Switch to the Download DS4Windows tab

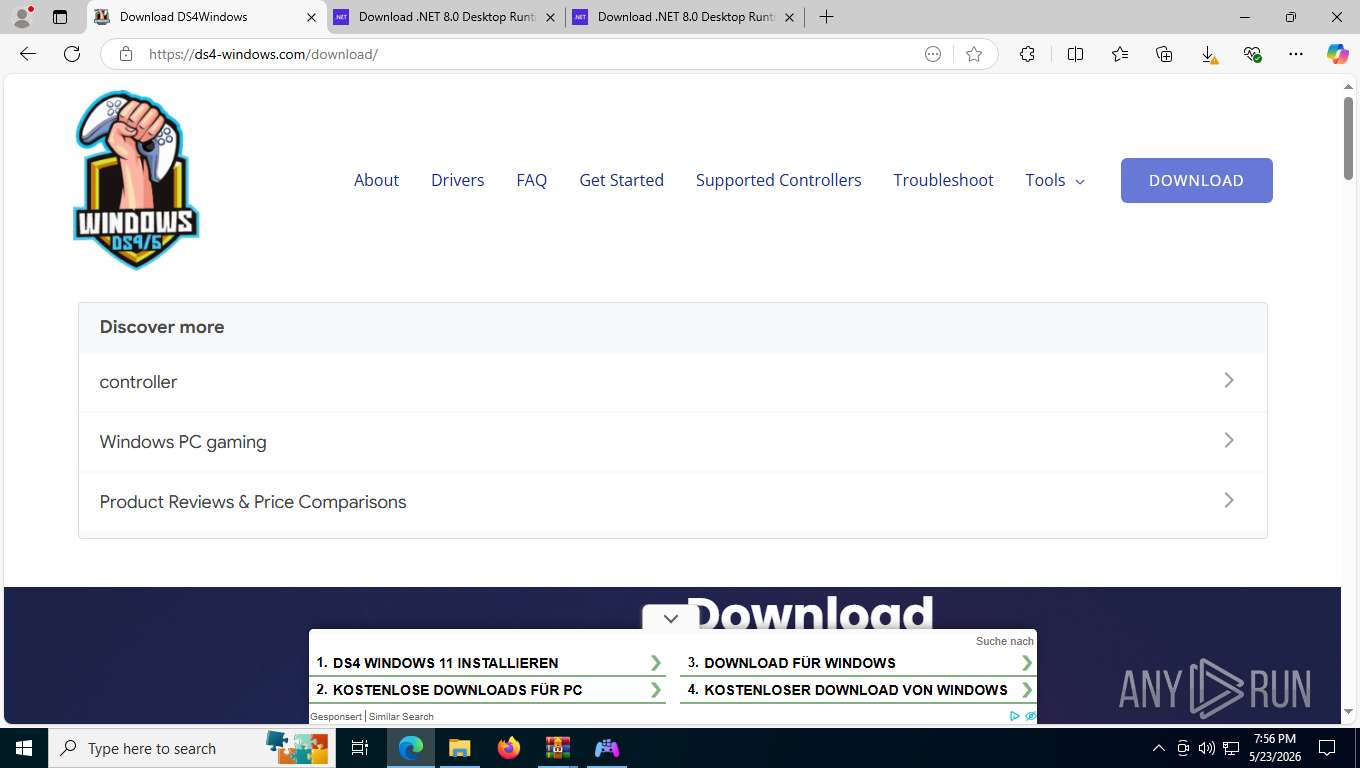click(x=206, y=17)
